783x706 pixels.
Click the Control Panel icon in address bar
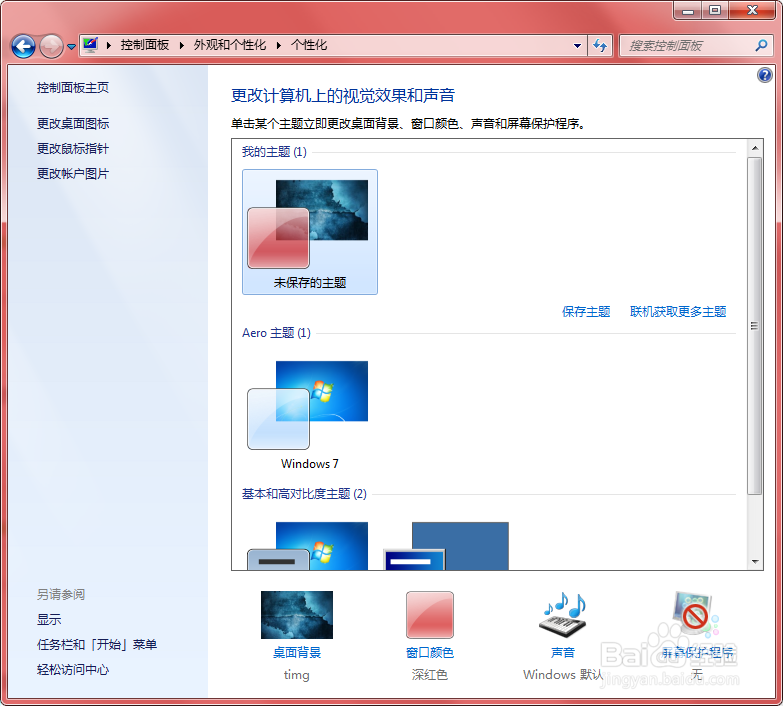pyautogui.click(x=90, y=45)
